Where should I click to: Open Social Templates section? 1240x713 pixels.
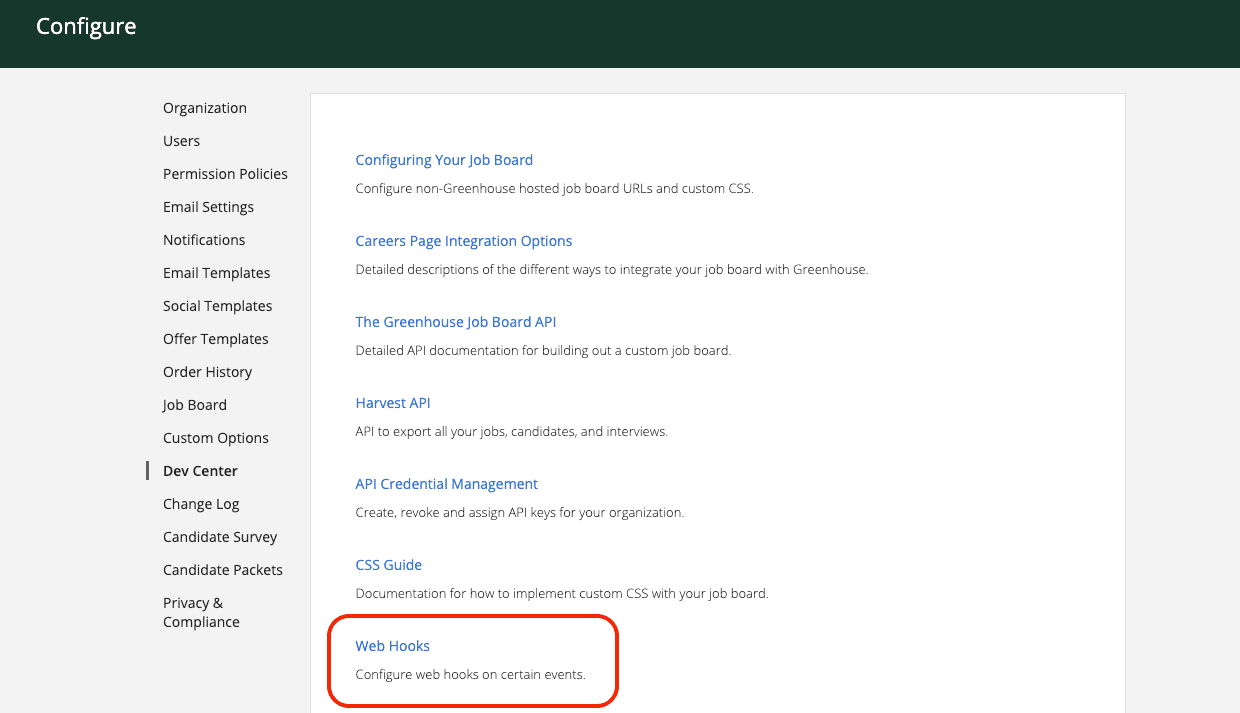[217, 306]
